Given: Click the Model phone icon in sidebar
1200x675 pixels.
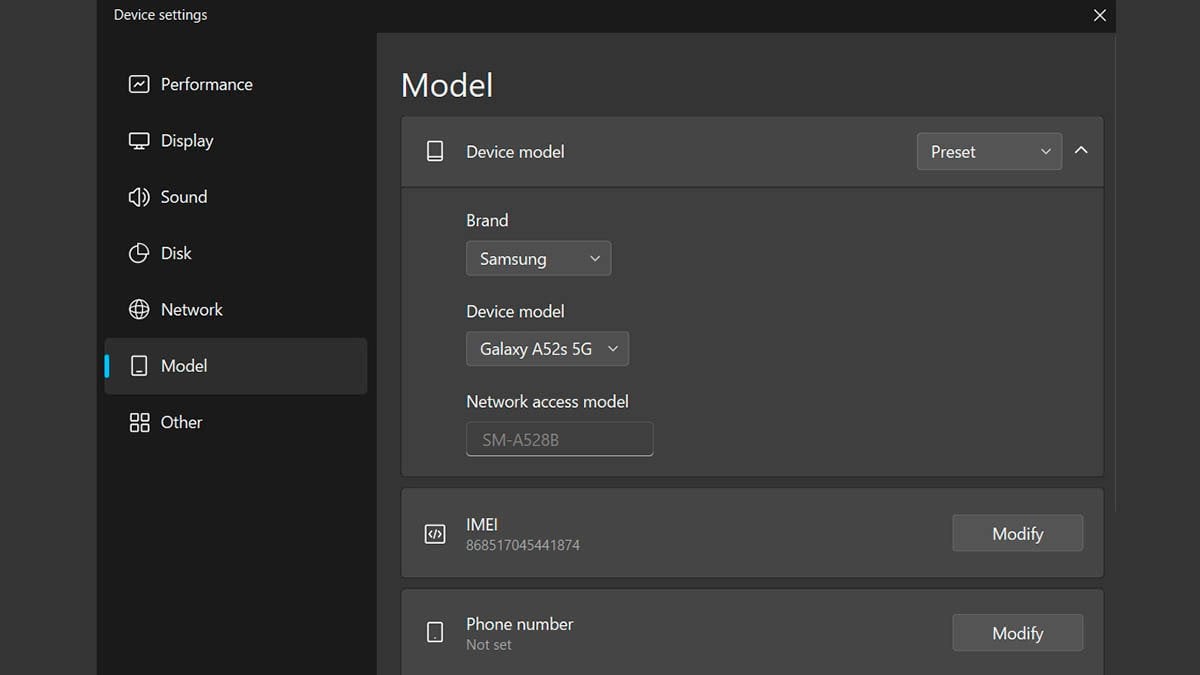Looking at the screenshot, I should coord(139,366).
